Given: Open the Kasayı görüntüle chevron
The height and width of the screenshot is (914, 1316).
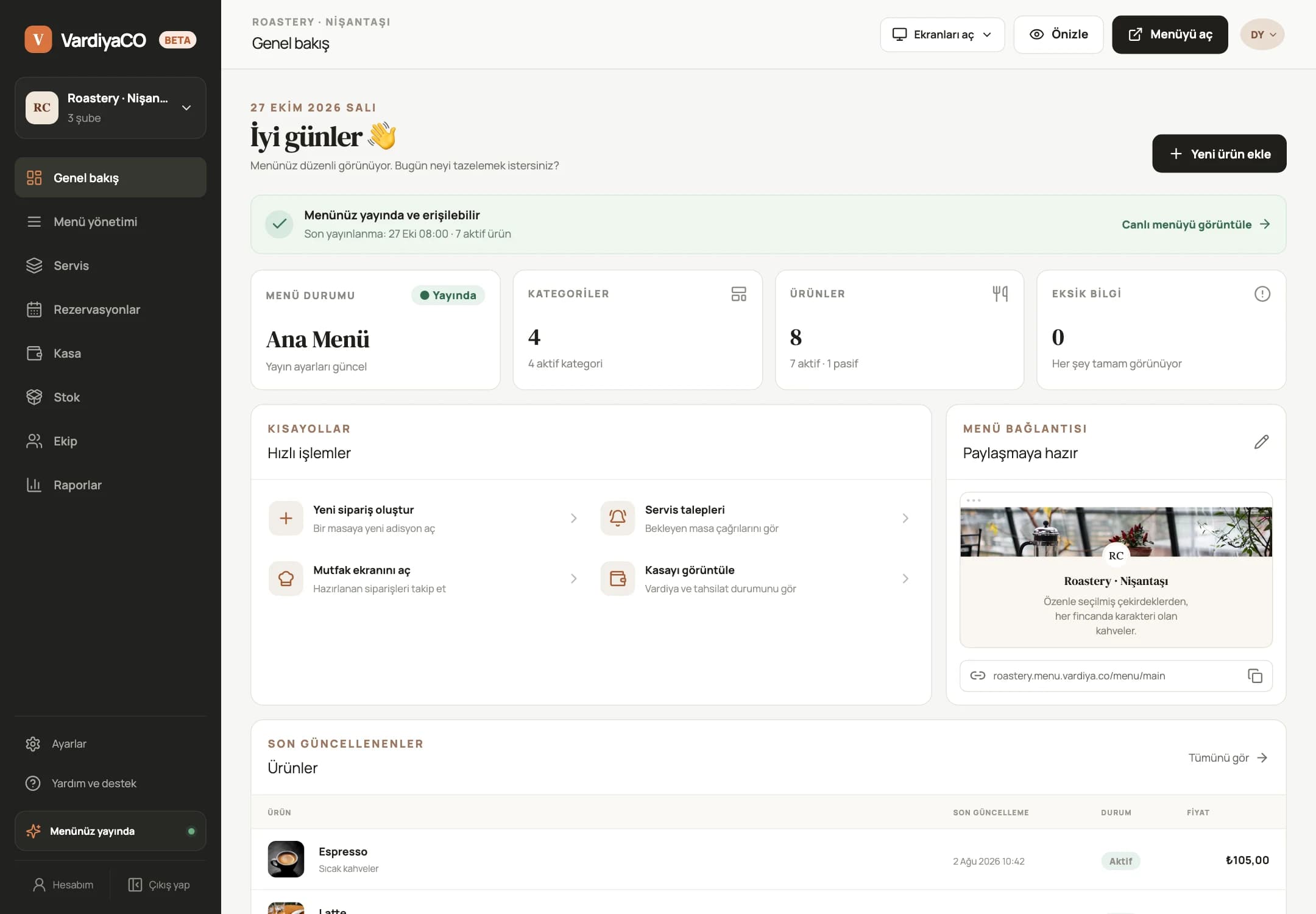Looking at the screenshot, I should click(x=905, y=579).
